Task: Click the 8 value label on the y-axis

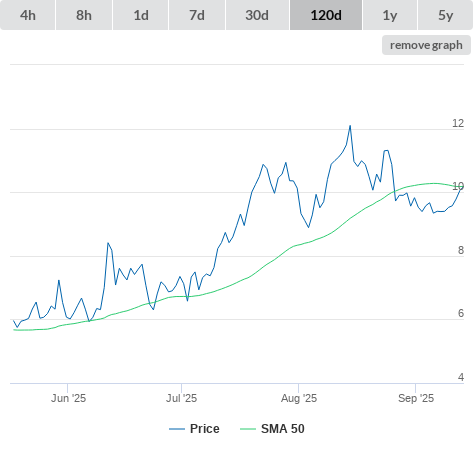Action: (x=461, y=250)
